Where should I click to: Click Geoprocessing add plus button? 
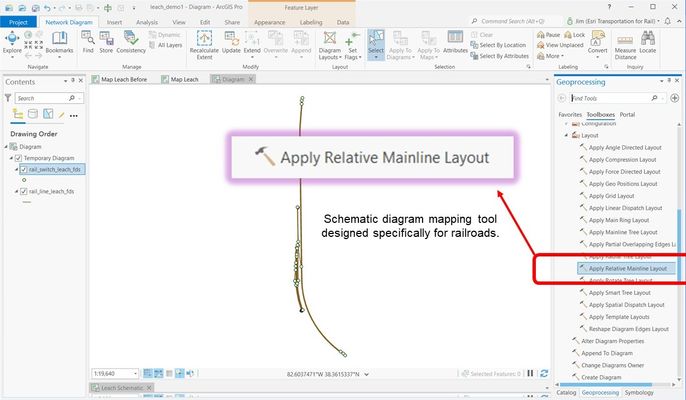click(674, 98)
